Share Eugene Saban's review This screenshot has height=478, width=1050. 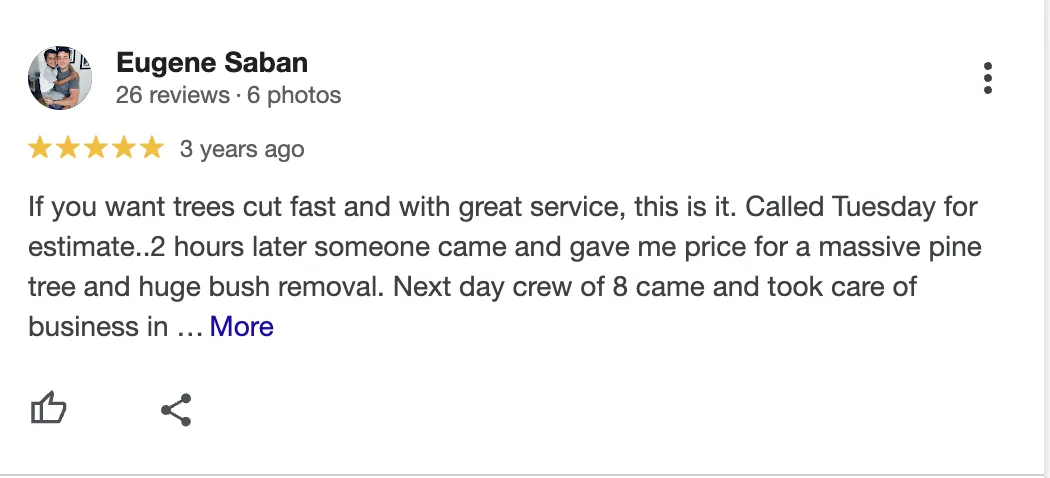(176, 410)
